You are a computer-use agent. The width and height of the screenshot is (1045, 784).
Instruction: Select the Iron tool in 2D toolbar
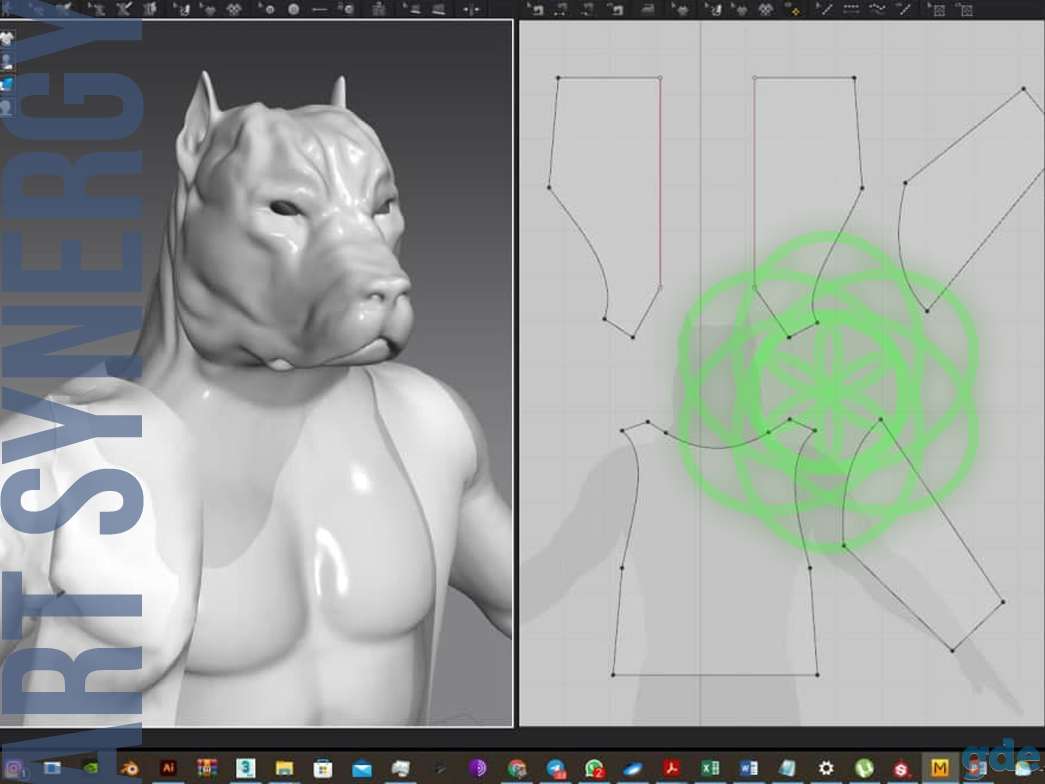tap(648, 9)
